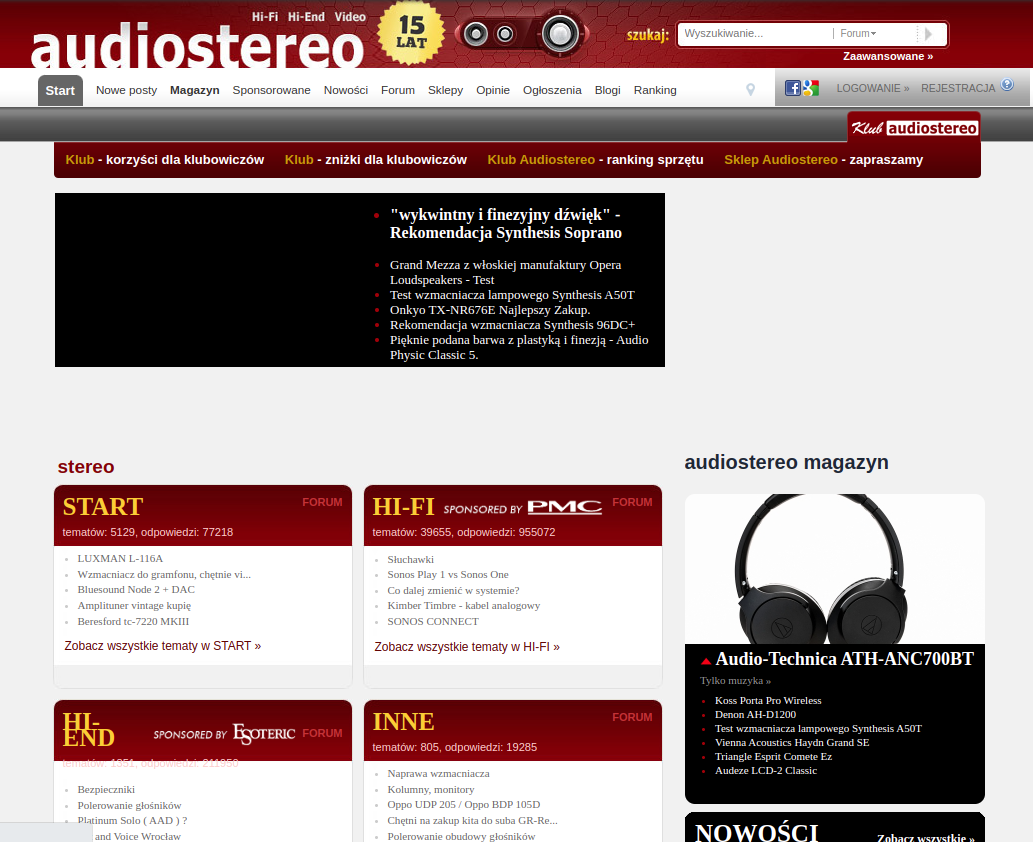Open Klub Audiostereo - ranking sprzętu
Image resolution: width=1033 pixels, height=842 pixels.
[x=596, y=160]
